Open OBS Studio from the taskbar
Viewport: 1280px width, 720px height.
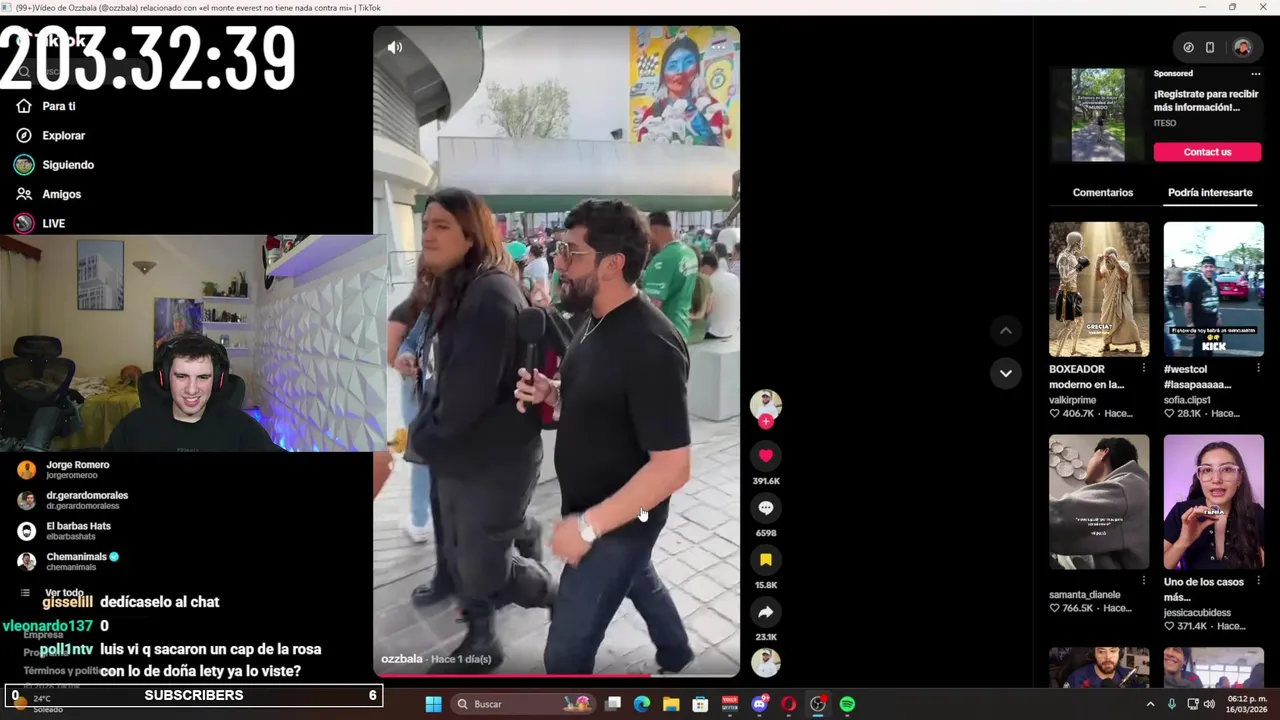click(x=818, y=704)
